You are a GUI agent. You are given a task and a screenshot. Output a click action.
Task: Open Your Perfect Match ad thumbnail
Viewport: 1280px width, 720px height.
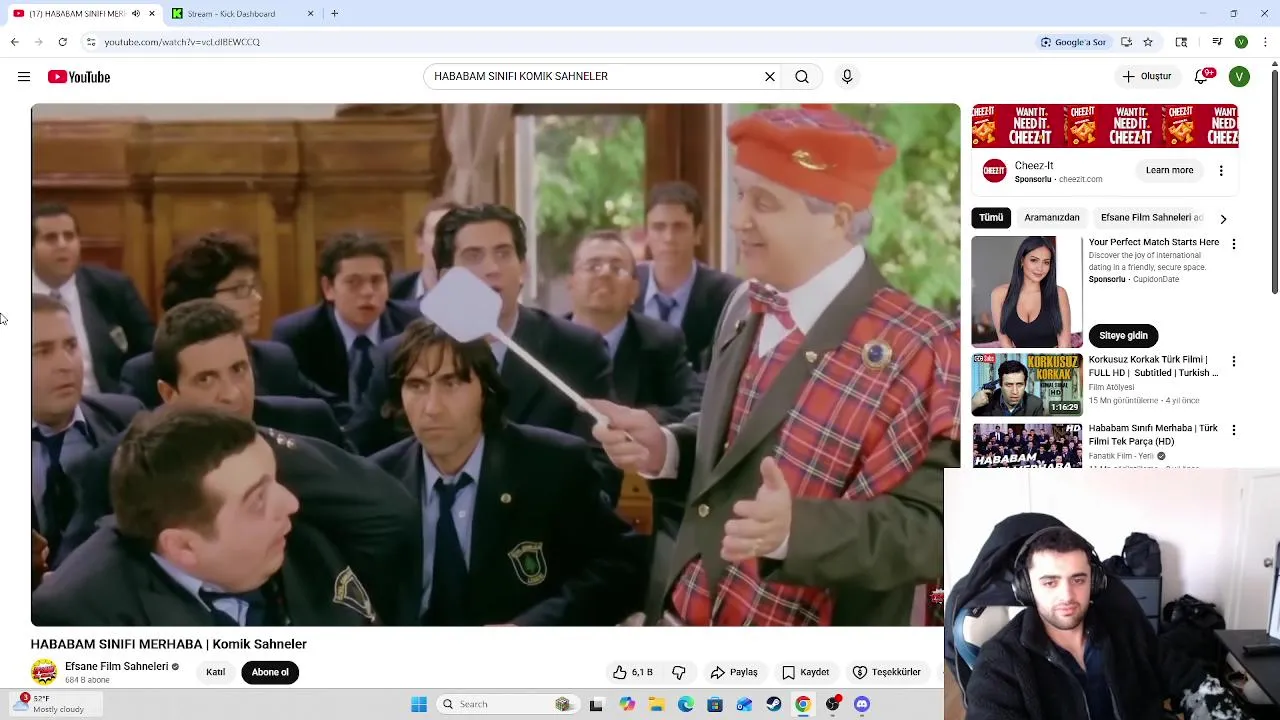click(1027, 291)
